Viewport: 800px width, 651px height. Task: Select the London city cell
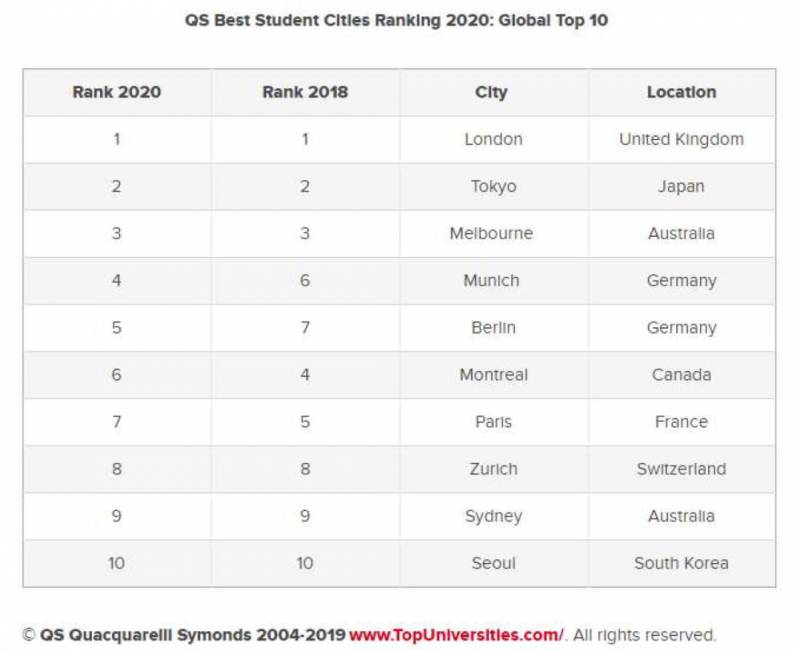tap(493, 139)
